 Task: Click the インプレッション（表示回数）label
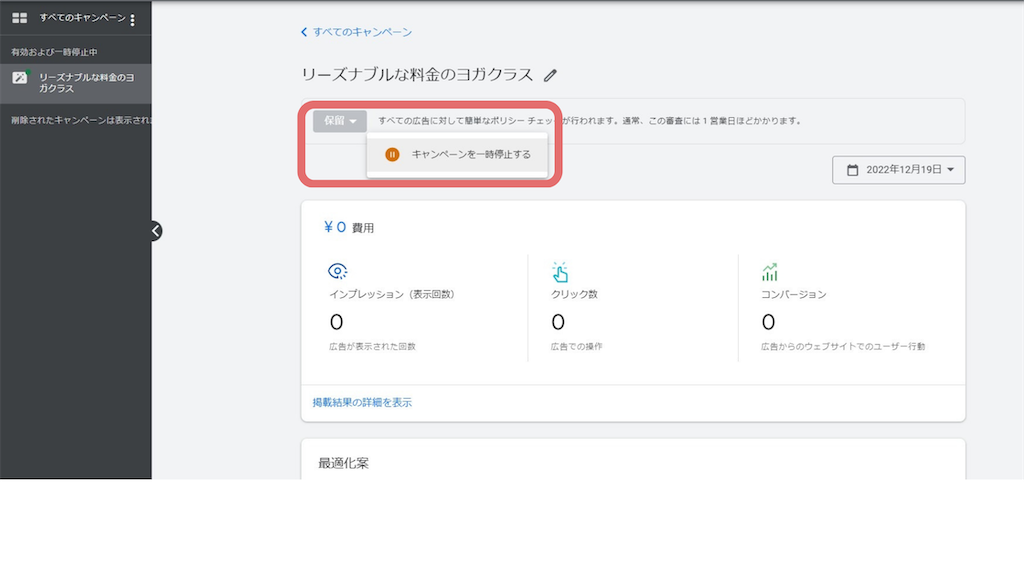tap(392, 295)
